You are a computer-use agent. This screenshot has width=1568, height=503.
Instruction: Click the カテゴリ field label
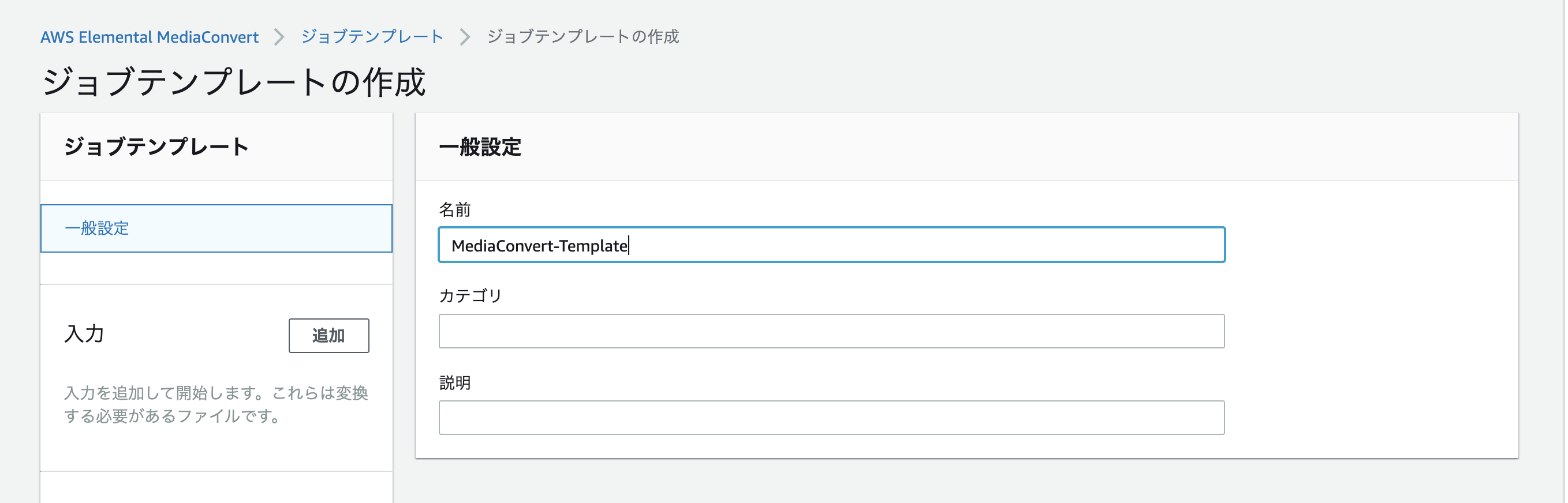(x=471, y=295)
